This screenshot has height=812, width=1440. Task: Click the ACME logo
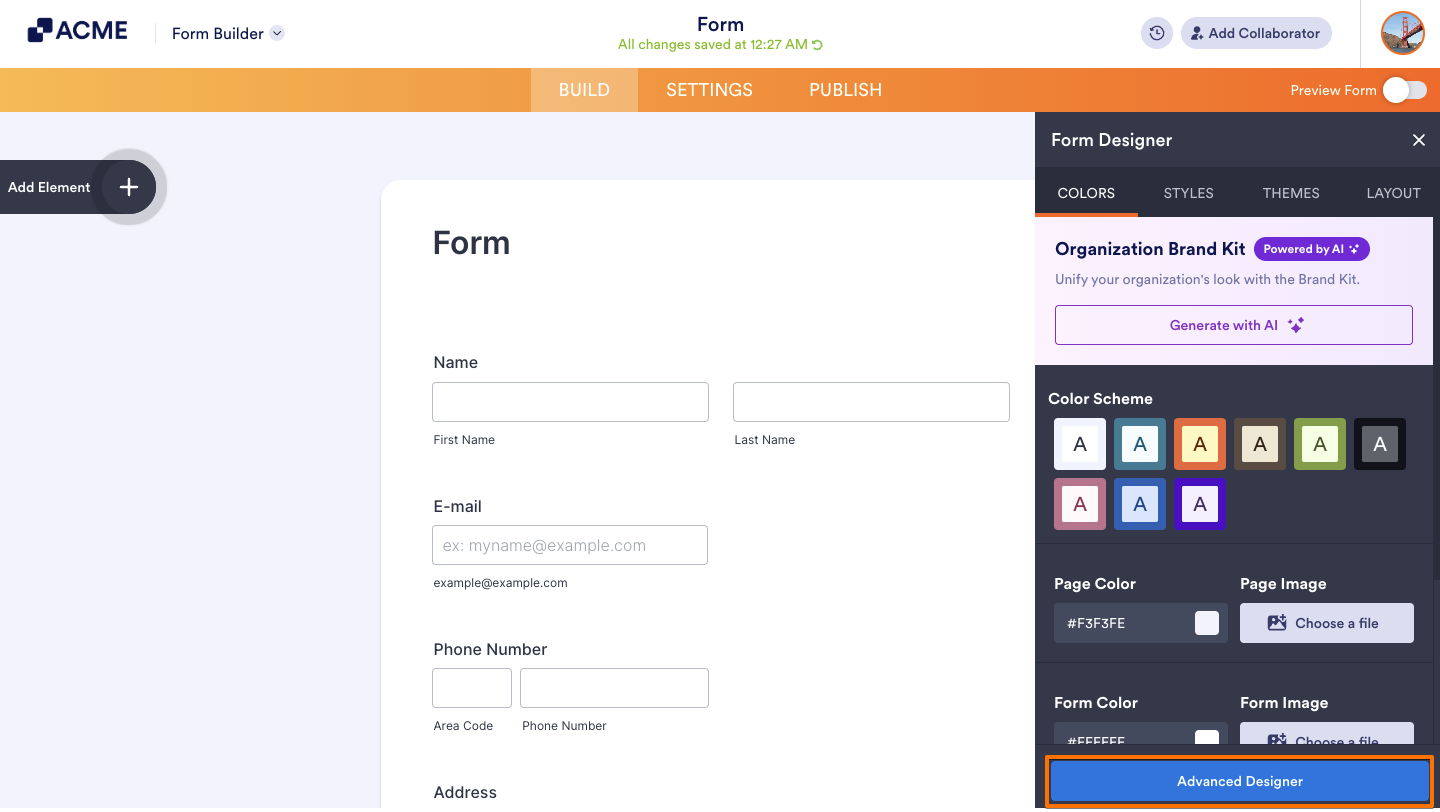[77, 30]
